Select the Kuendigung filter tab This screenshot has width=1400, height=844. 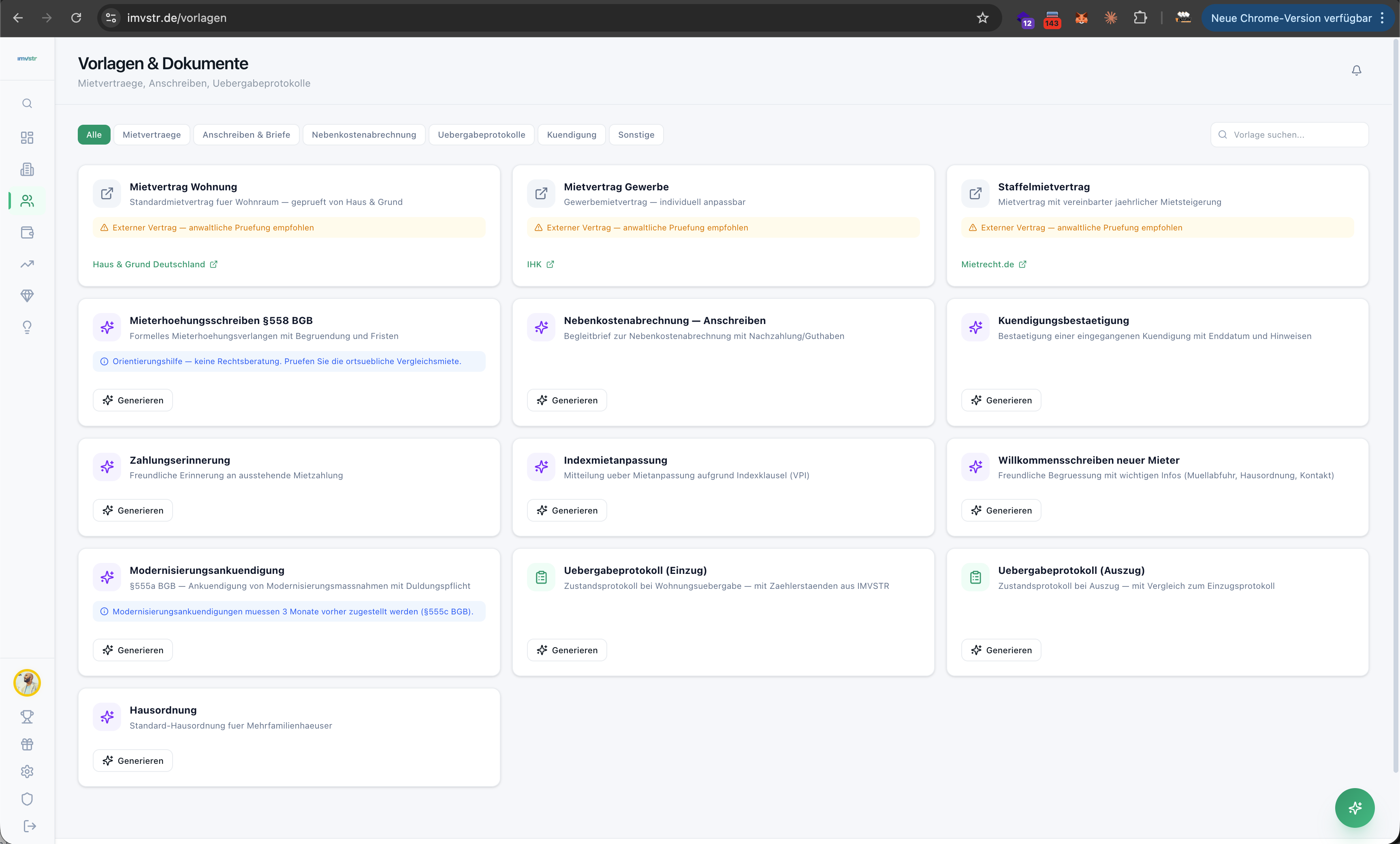tap(571, 134)
